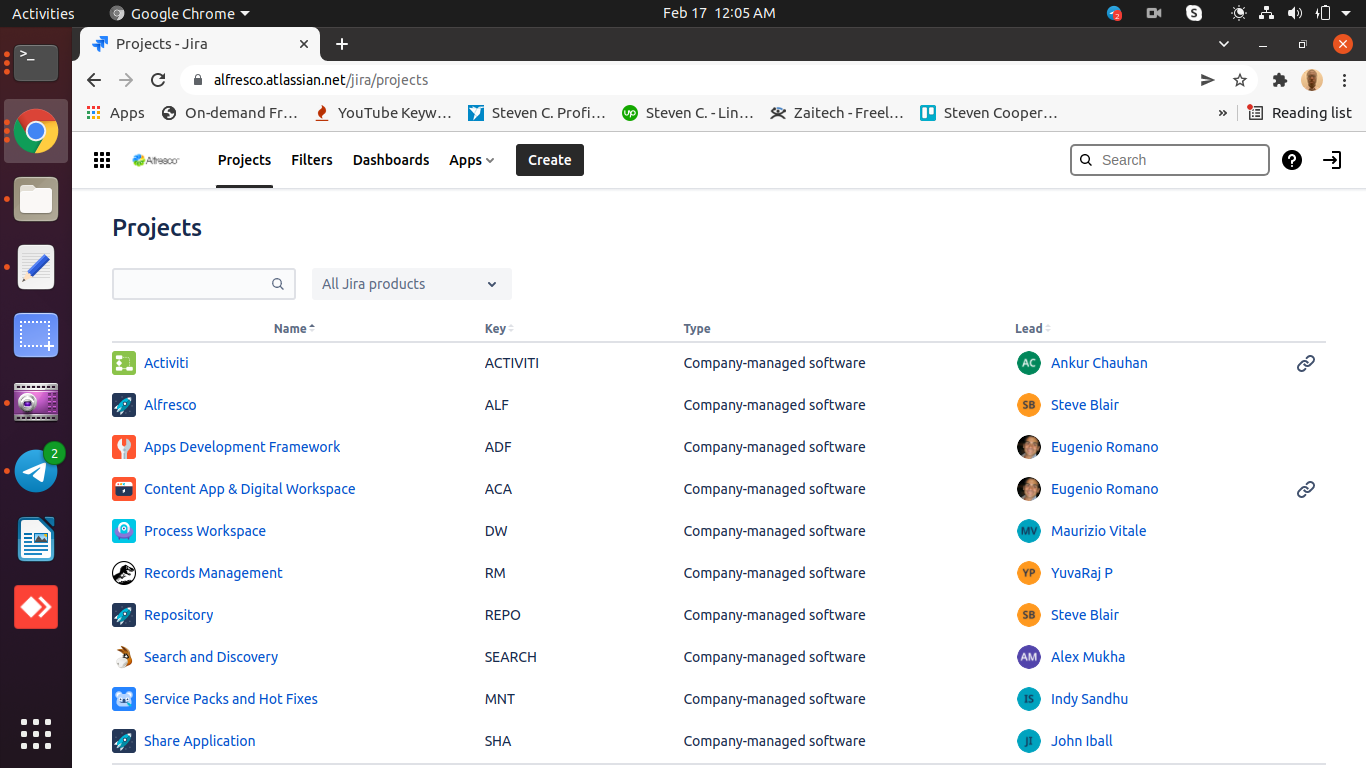Click the Activiti project avatar icon
1366x768 pixels.
124,363
